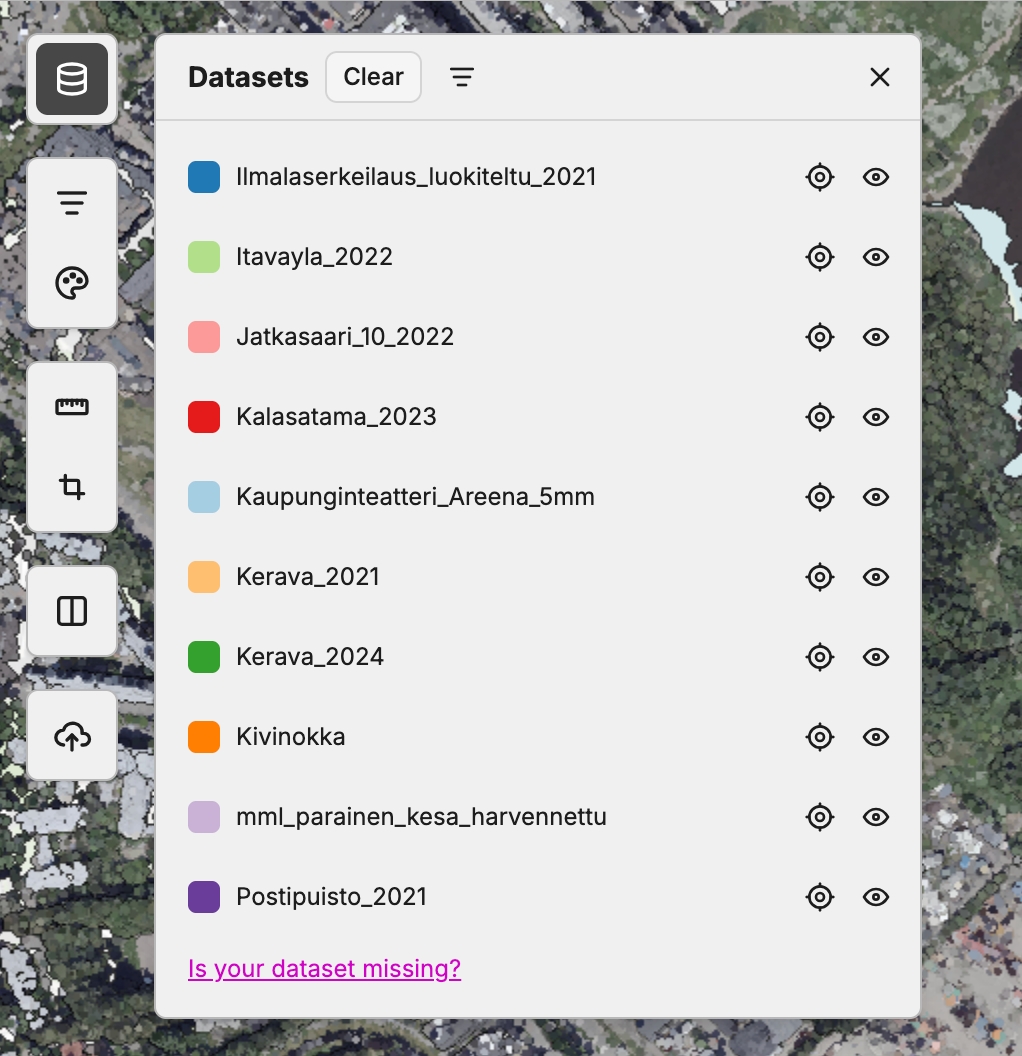Open the split view compare tool
The image size is (1022, 1056).
tap(72, 611)
